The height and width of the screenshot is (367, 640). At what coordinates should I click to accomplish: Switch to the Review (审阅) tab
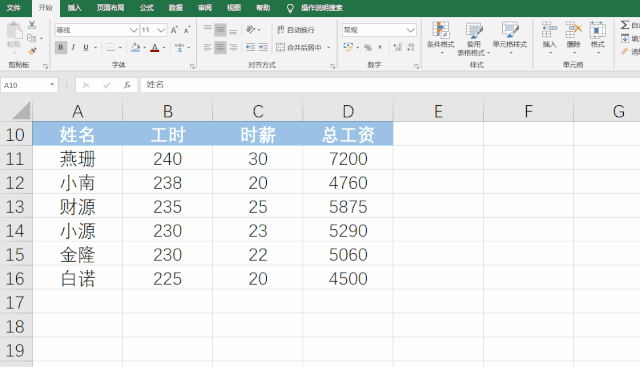[x=204, y=8]
